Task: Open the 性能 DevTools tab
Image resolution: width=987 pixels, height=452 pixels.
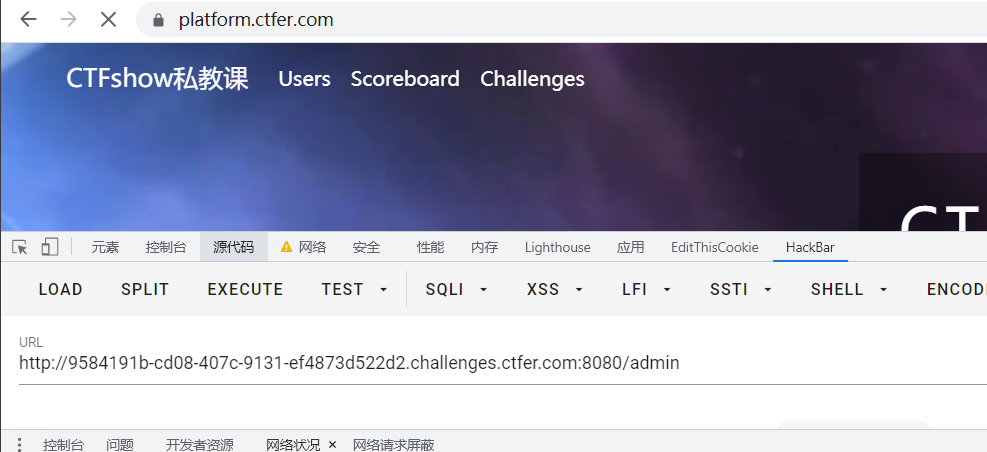Action: tap(431, 247)
